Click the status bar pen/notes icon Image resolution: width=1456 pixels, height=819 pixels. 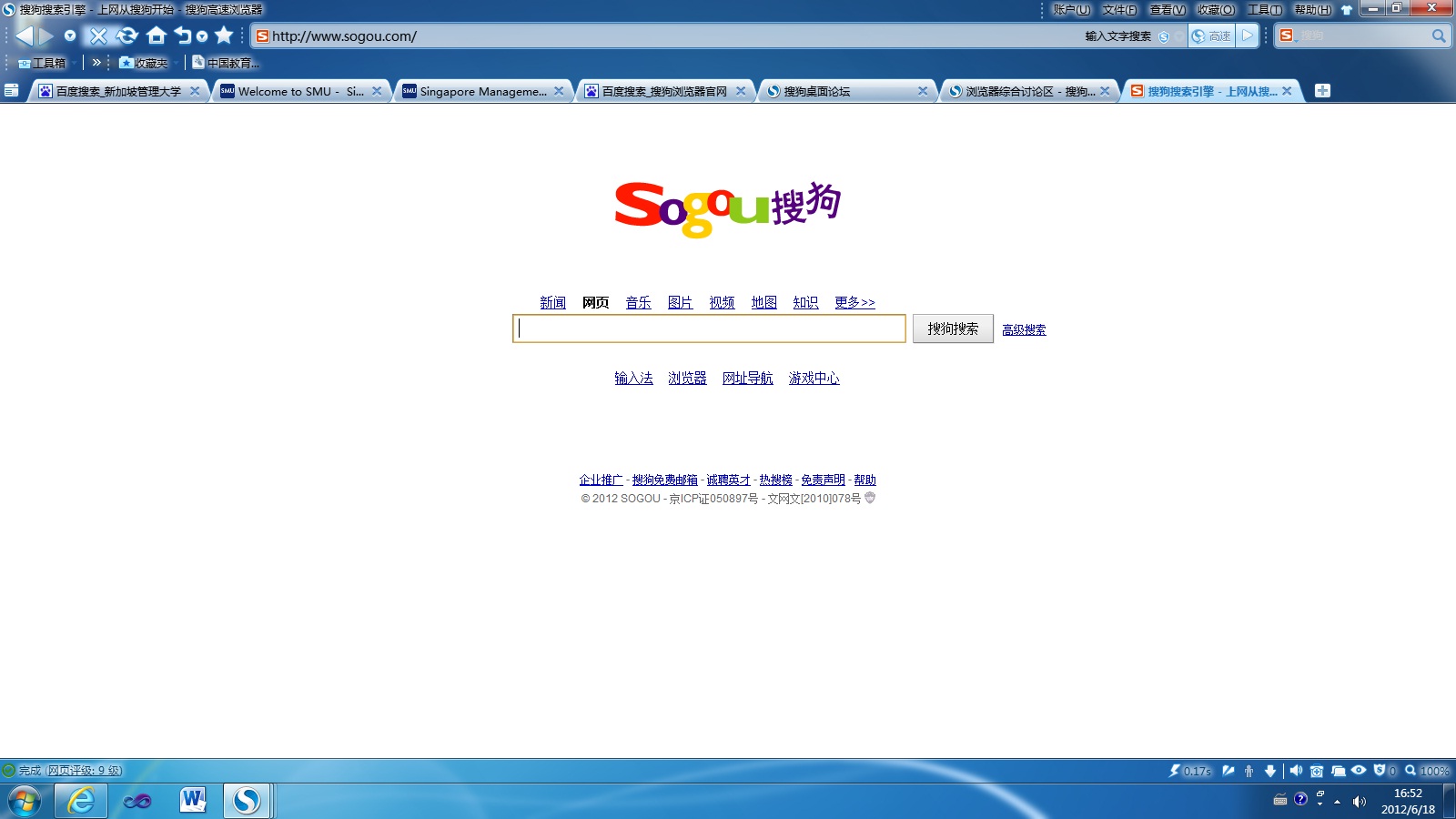pyautogui.click(x=1228, y=771)
